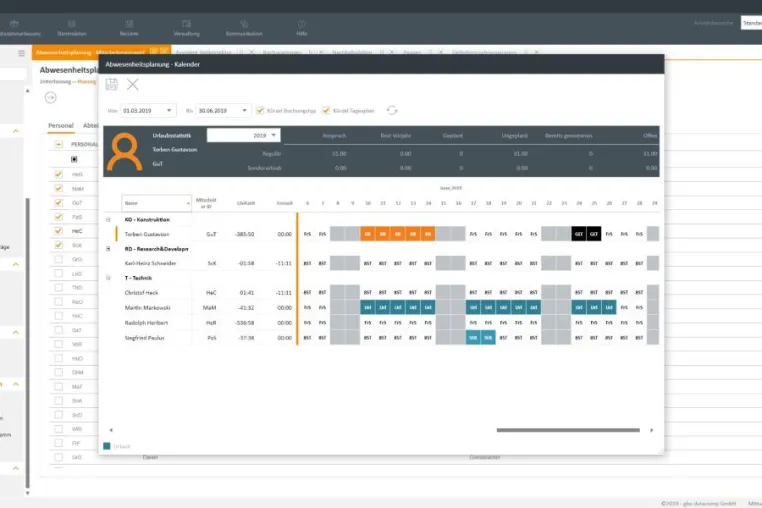
Task: Open the Bis date picker dropdown
Action: click(244, 110)
